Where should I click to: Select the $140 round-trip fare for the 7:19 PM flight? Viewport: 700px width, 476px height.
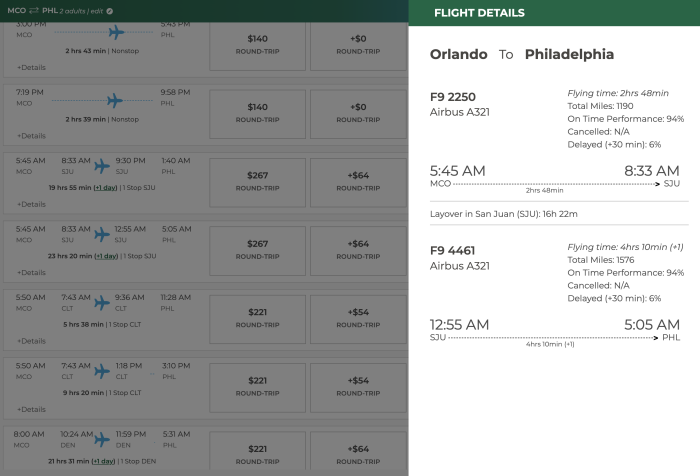tap(258, 114)
